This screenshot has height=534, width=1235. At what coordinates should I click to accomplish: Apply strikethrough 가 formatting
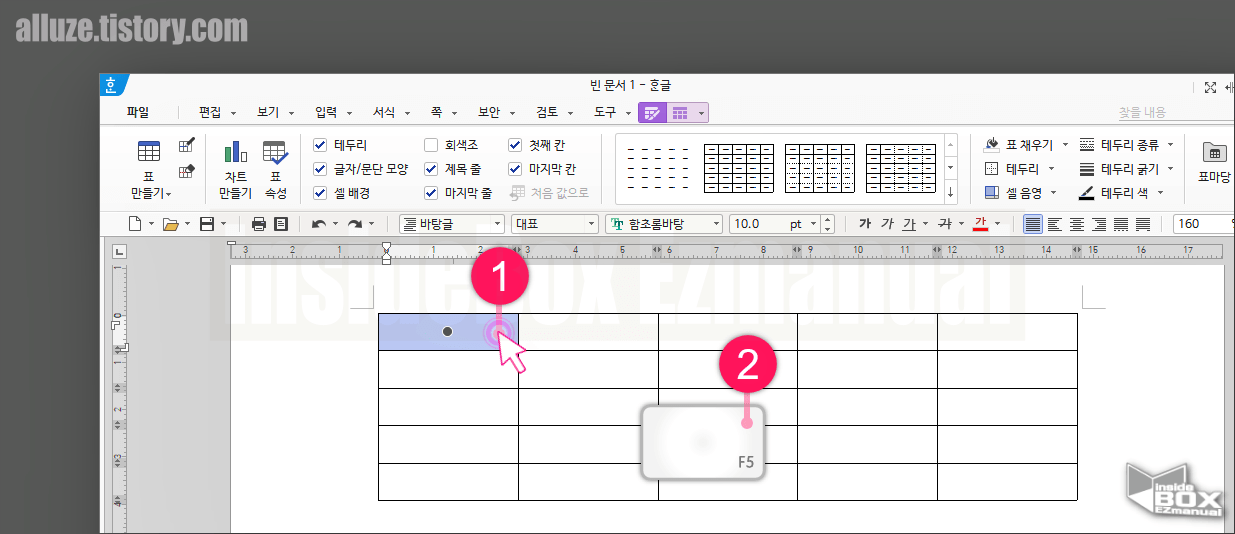943,224
